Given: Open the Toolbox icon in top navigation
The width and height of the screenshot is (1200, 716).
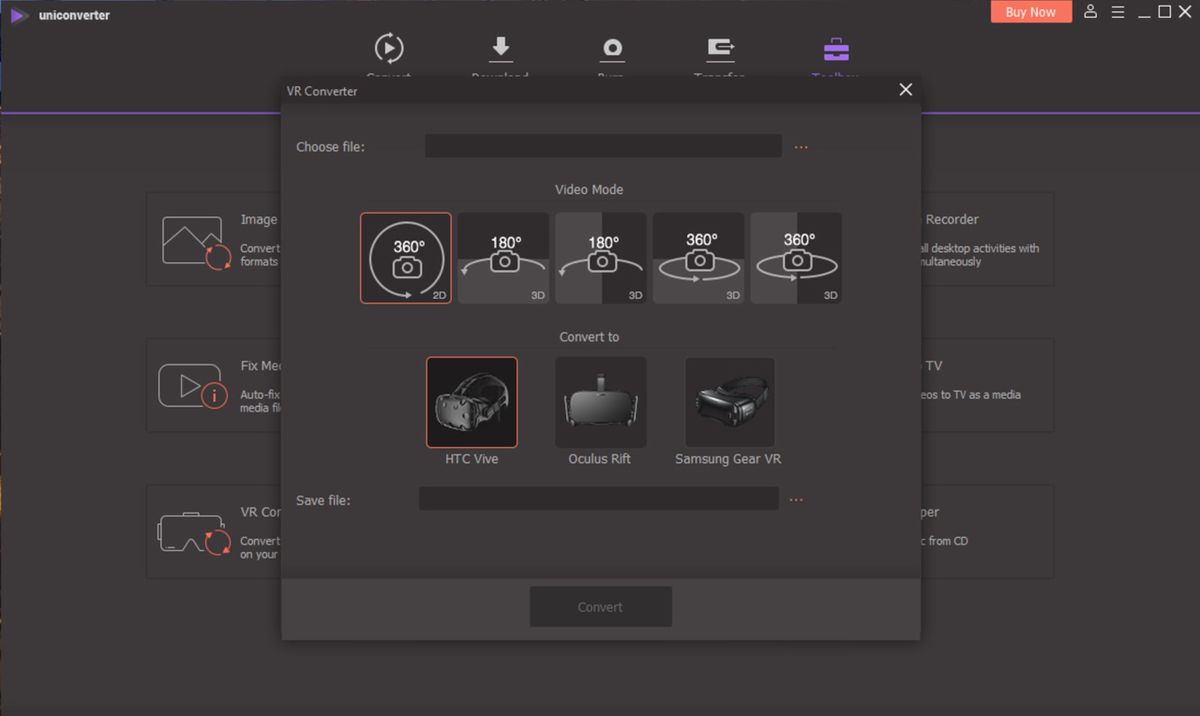Looking at the screenshot, I should click(x=834, y=48).
